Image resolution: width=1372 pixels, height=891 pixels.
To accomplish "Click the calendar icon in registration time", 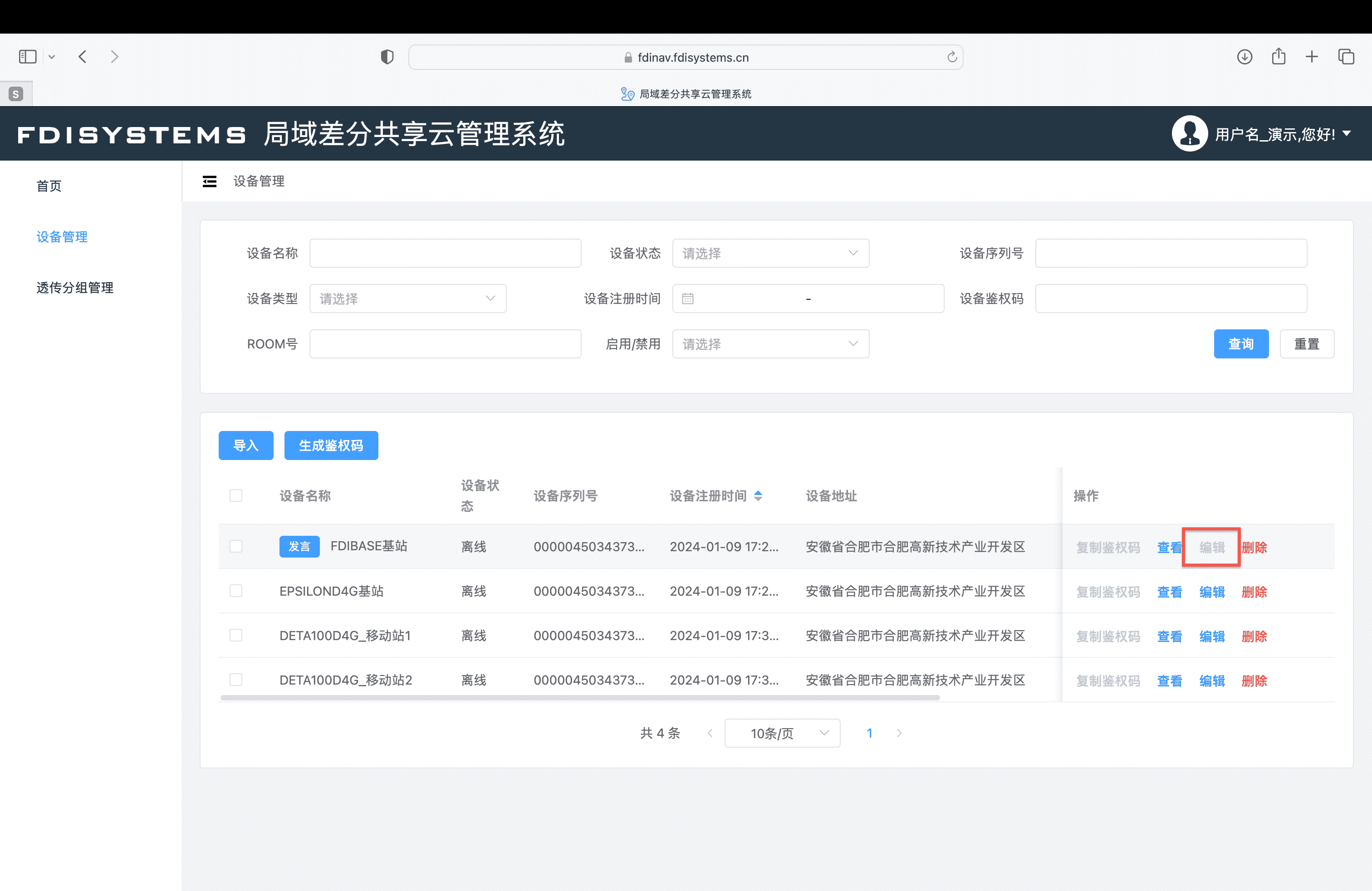I will 687,299.
